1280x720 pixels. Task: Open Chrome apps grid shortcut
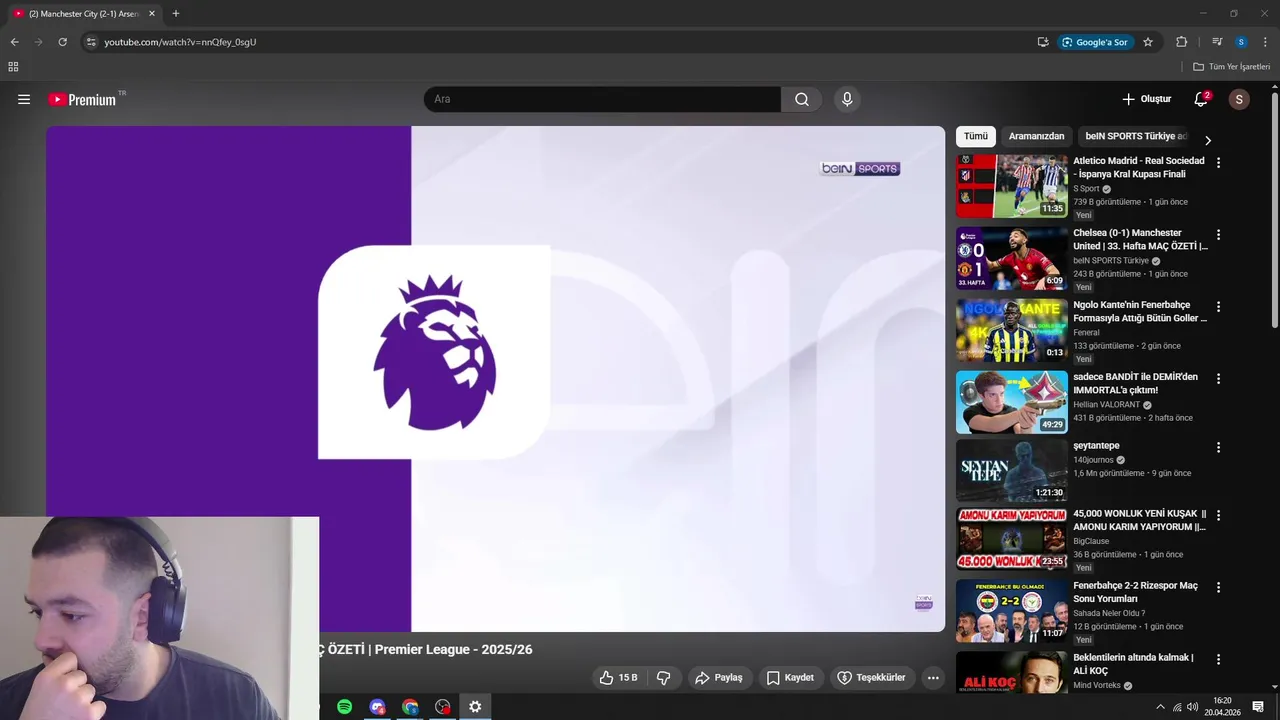[13, 67]
